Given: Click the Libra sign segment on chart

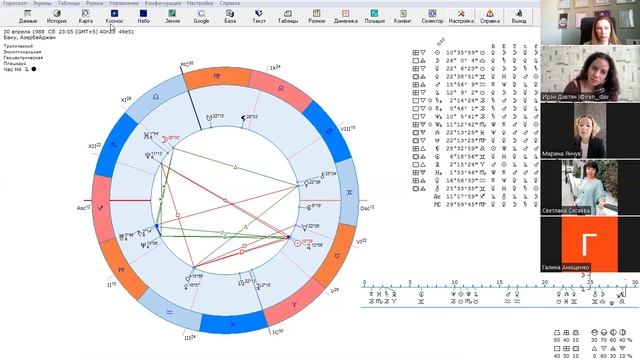Looking at the screenshot, I should pyautogui.click(x=156, y=98).
